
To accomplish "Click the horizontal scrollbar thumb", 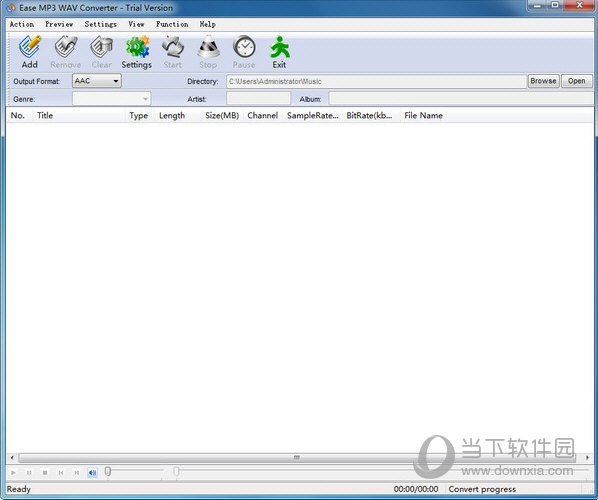I will click(x=297, y=457).
